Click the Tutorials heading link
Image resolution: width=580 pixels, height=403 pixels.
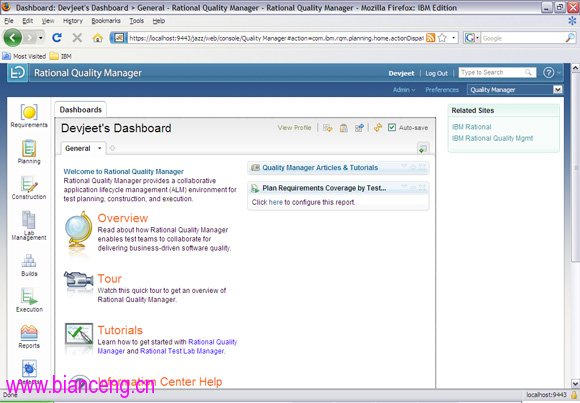(x=120, y=330)
